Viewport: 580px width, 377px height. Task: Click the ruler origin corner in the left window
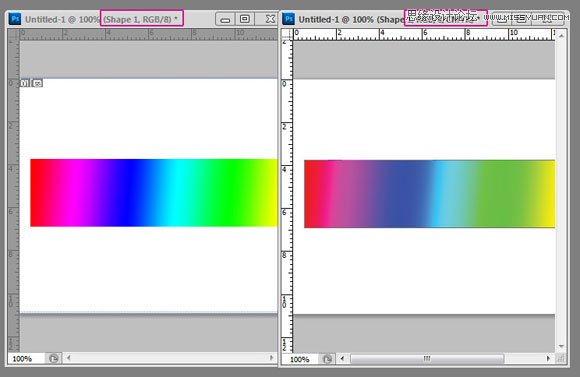point(13,34)
